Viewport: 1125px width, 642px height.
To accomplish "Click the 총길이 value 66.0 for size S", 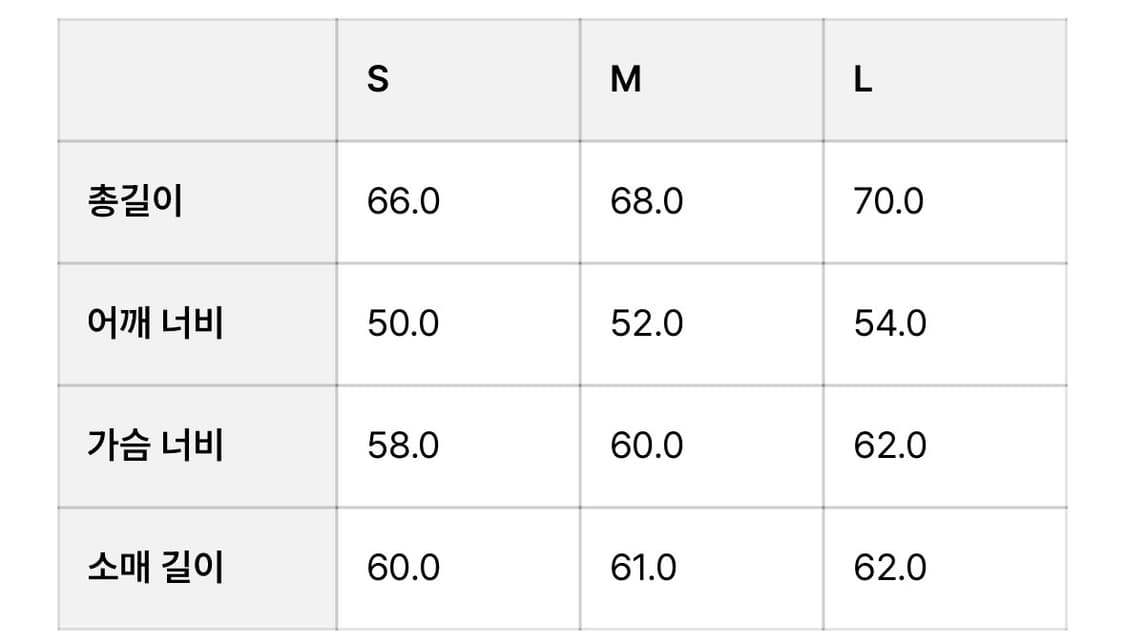I will click(x=403, y=202).
